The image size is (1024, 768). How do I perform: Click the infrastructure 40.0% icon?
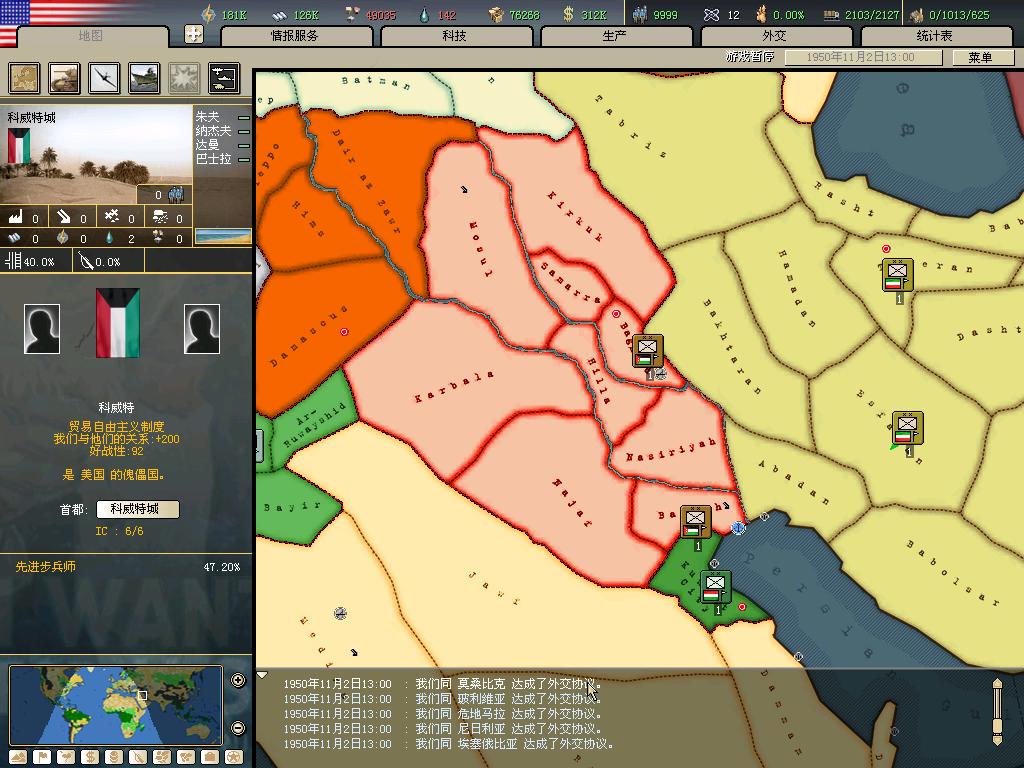coord(13,261)
